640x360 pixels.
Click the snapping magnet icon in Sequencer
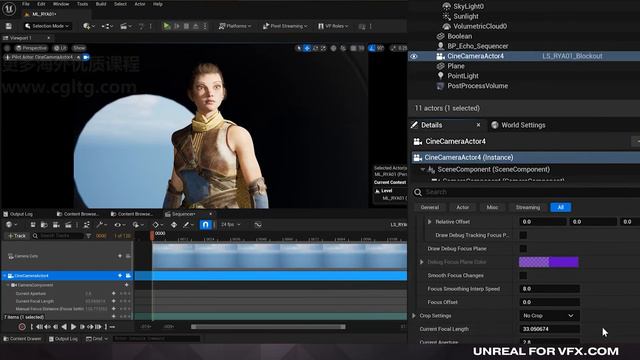tap(205, 225)
